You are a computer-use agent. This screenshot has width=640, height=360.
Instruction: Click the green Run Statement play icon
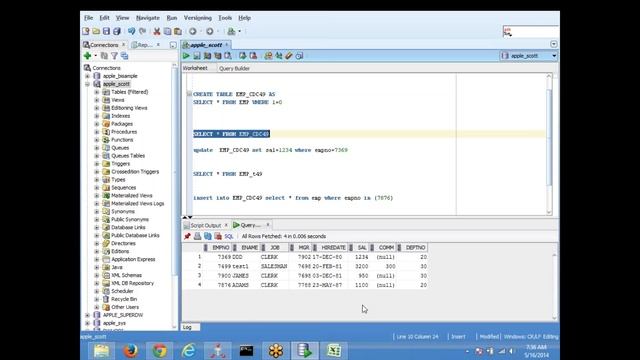tap(186, 56)
